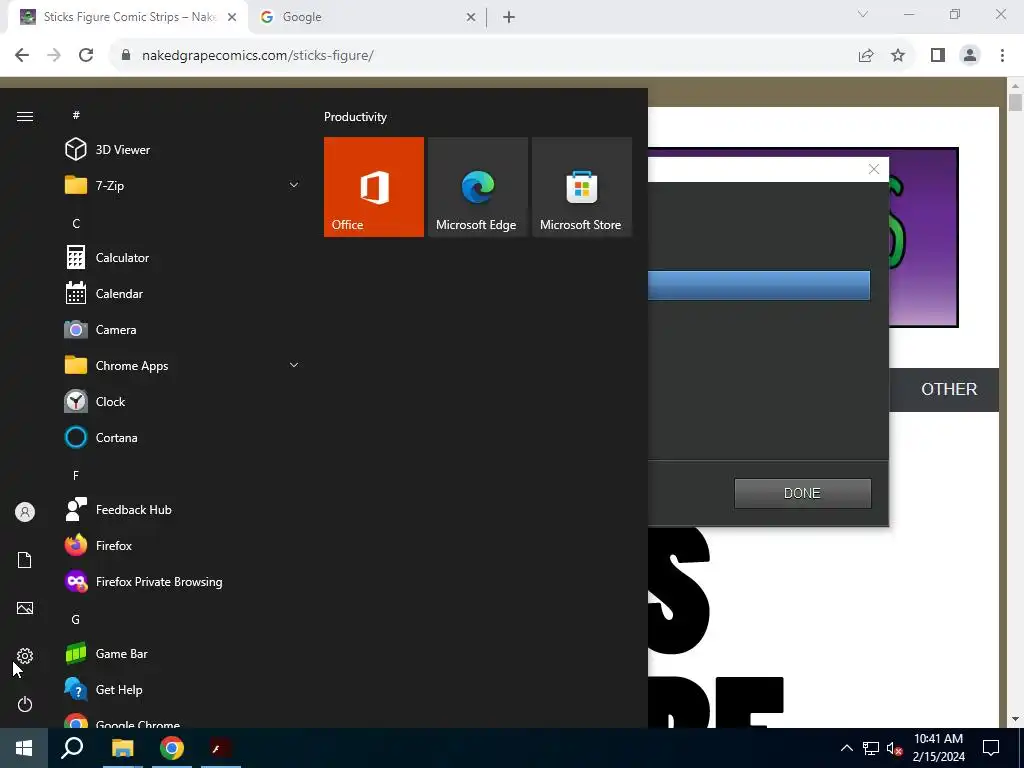1024x768 pixels.
Task: Reload the current page
Action: 86,55
